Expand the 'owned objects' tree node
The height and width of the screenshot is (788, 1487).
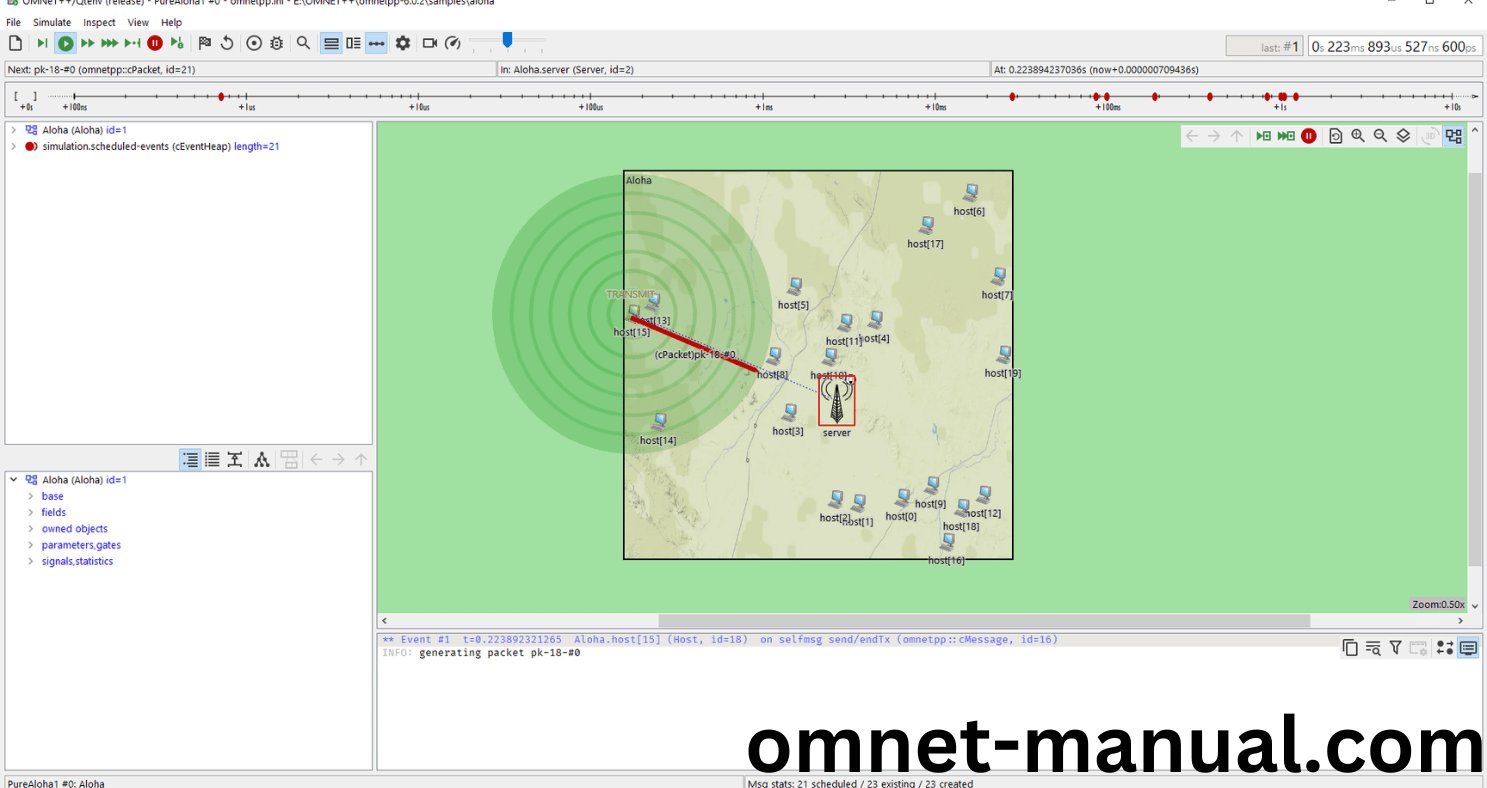point(31,529)
